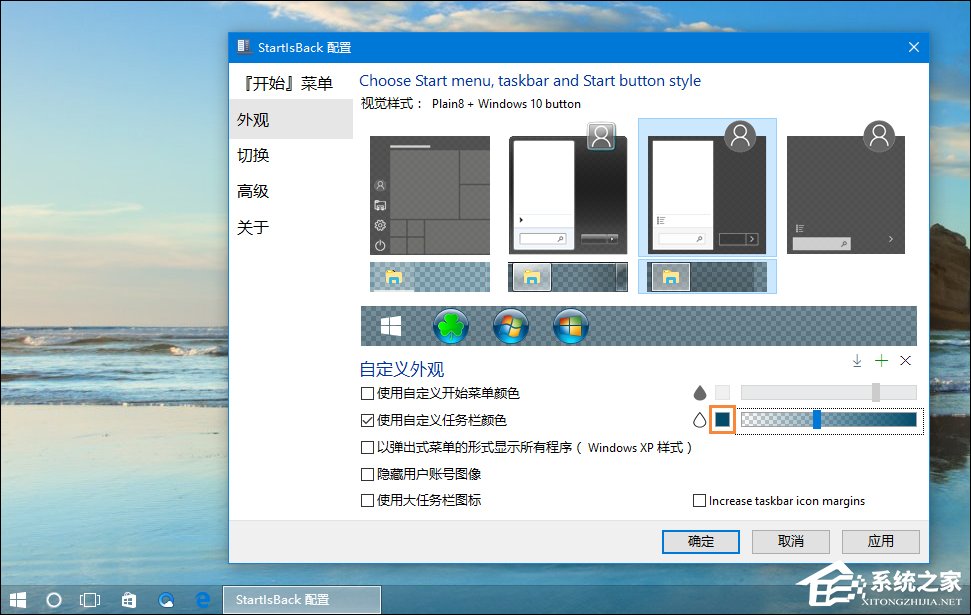Switch to the 高级 settings tab
The height and width of the screenshot is (615, 971).
(253, 191)
